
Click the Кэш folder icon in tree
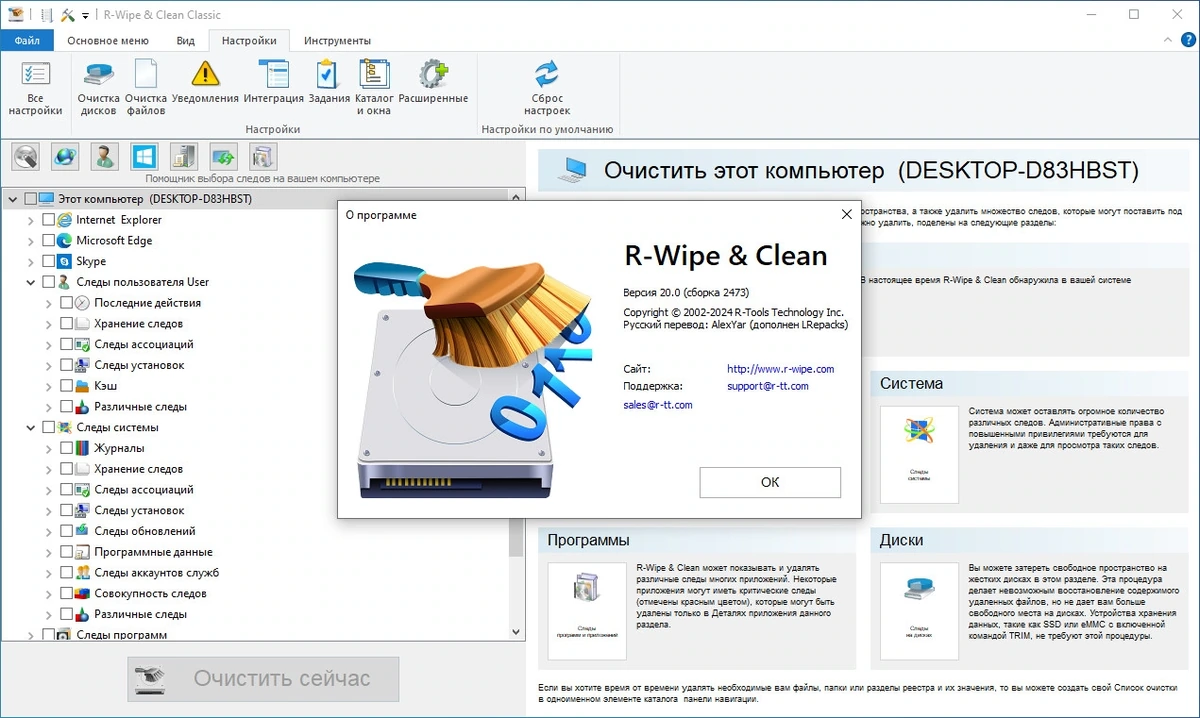coord(84,386)
